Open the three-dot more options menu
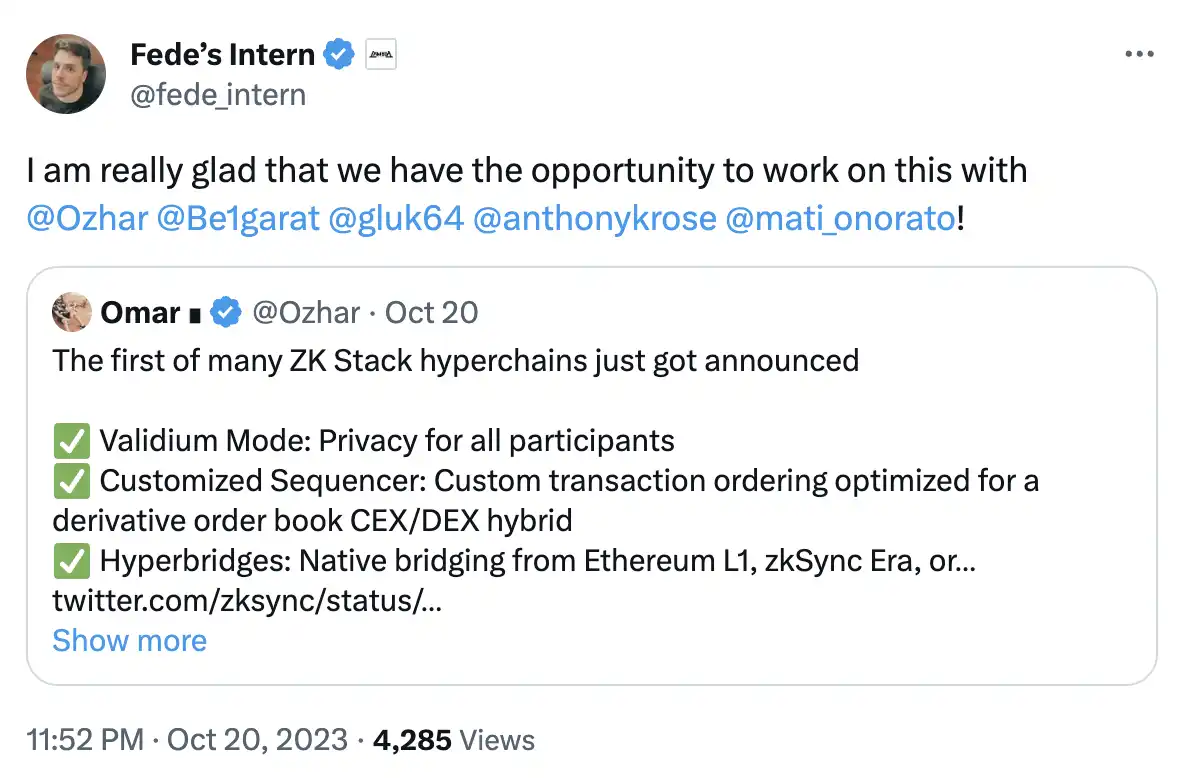Screen dimensions: 1186x778 [1139, 55]
